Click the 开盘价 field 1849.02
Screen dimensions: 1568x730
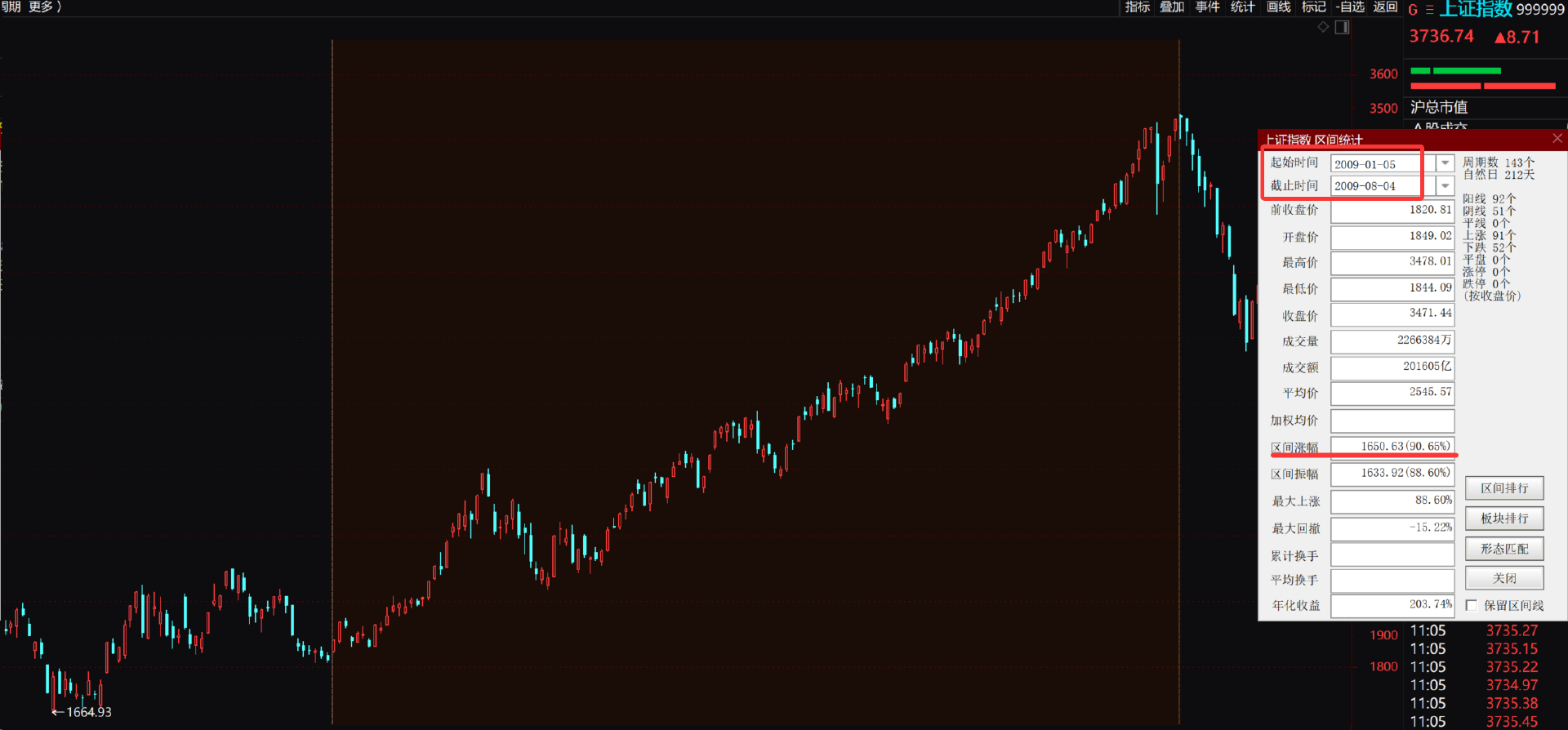pyautogui.click(x=1392, y=237)
